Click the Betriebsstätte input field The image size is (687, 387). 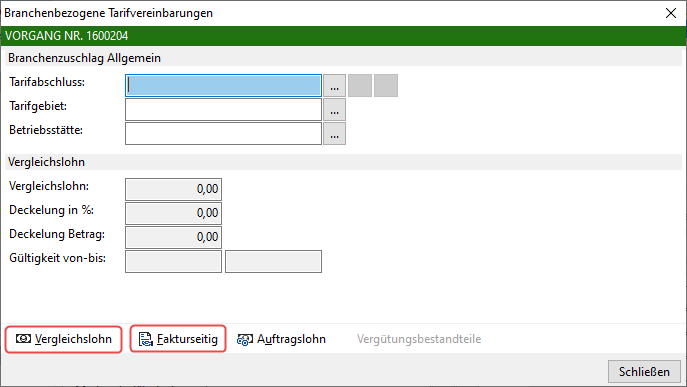(x=223, y=134)
